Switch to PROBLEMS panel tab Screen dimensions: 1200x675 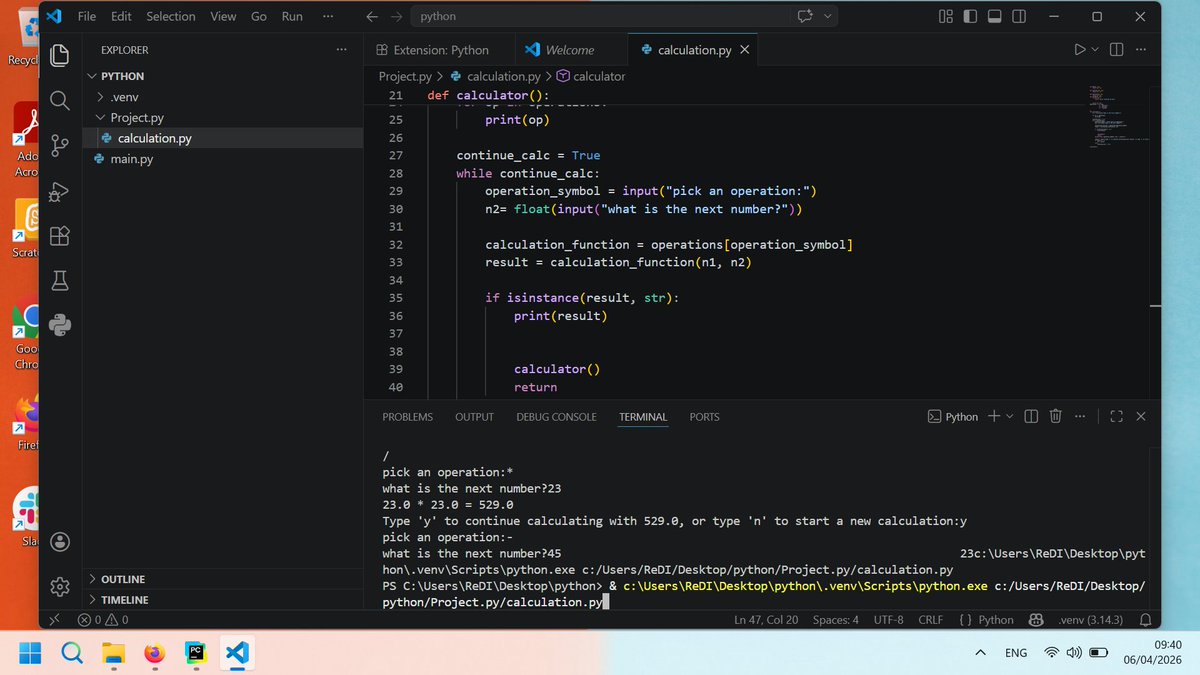[408, 417]
